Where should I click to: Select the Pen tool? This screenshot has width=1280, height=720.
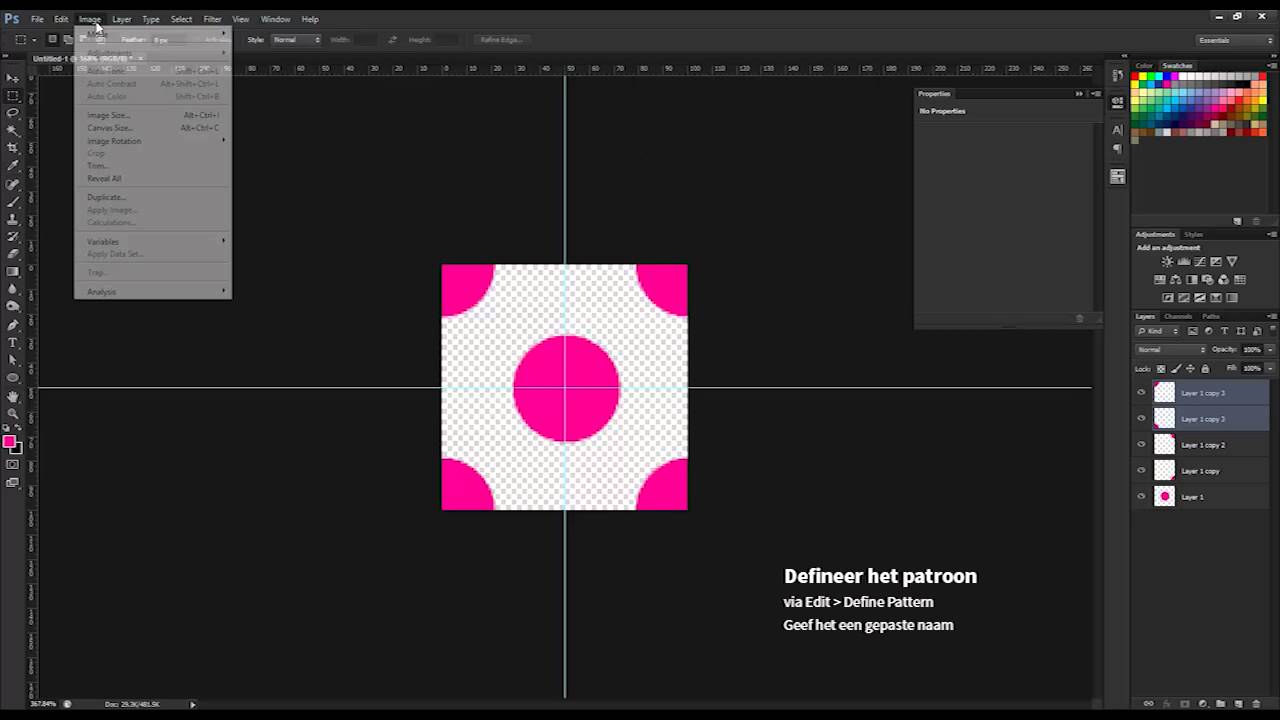[13, 325]
